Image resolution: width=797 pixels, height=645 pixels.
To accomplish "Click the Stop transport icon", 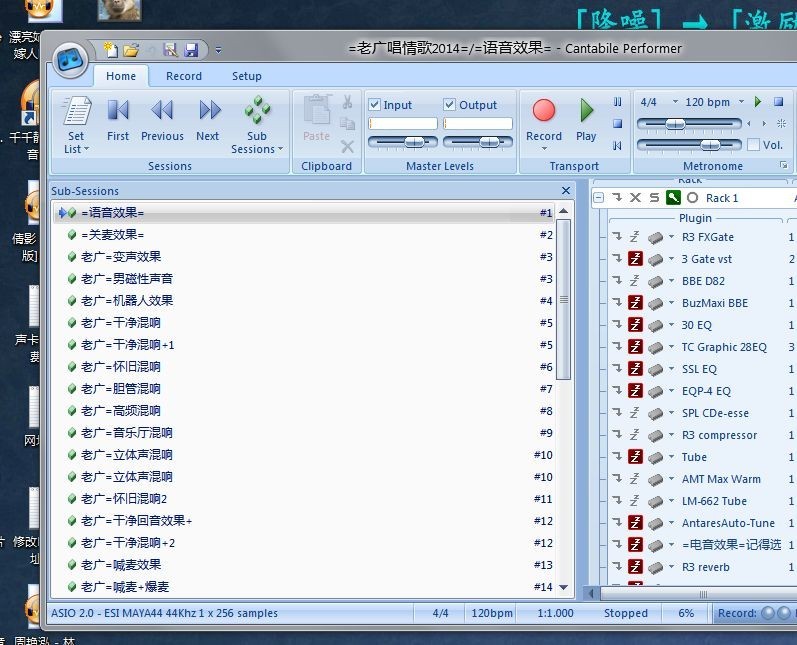I will pos(618,124).
